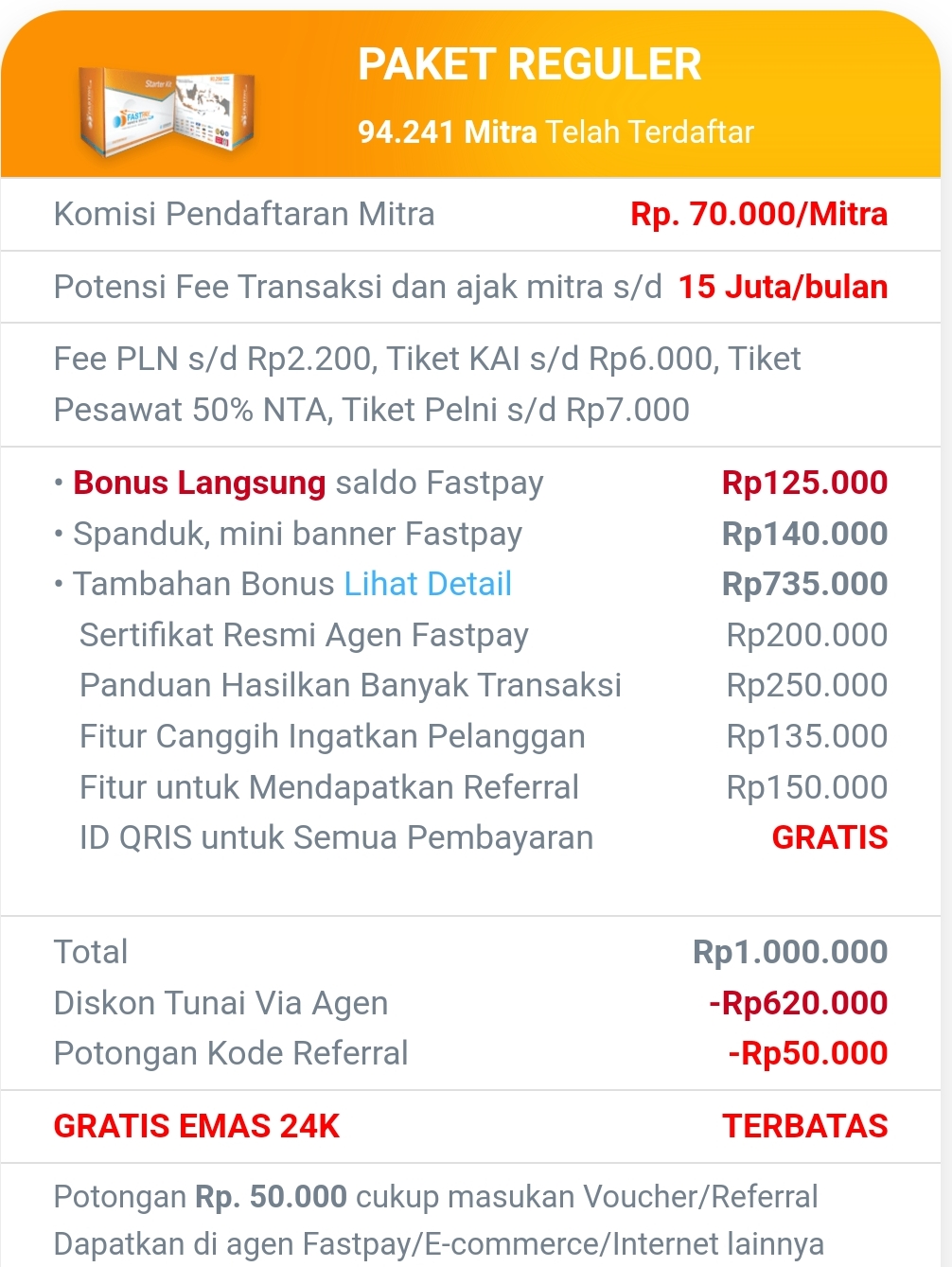The image size is (952, 1267).
Task: Tap the Bonus Langsung red text
Action: 199,483
